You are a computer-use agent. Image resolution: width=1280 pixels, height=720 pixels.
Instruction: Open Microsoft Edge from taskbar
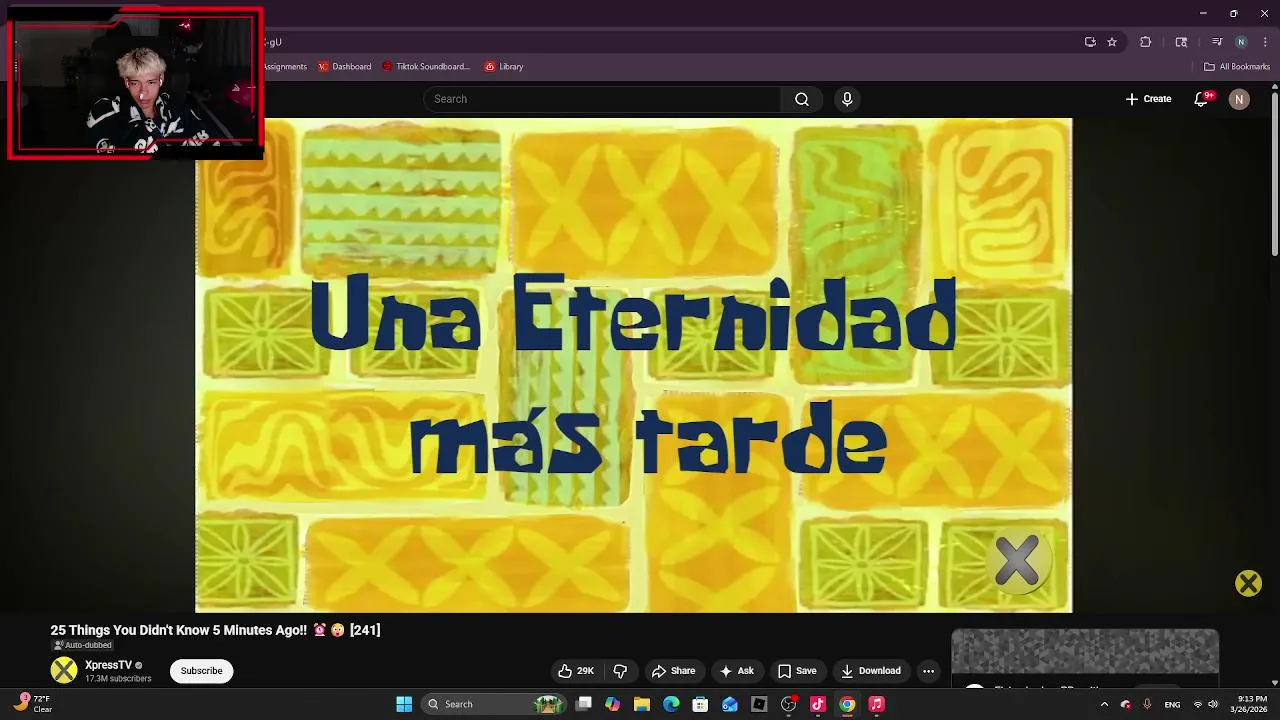click(x=671, y=704)
